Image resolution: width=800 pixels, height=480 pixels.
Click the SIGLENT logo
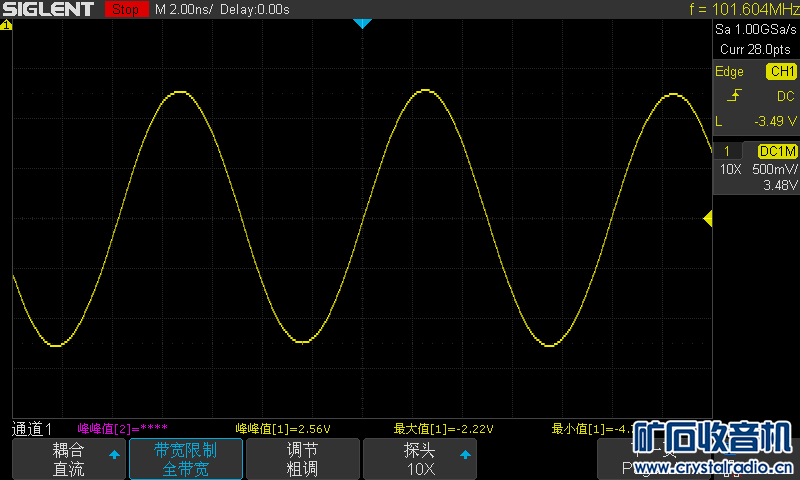tap(48, 9)
